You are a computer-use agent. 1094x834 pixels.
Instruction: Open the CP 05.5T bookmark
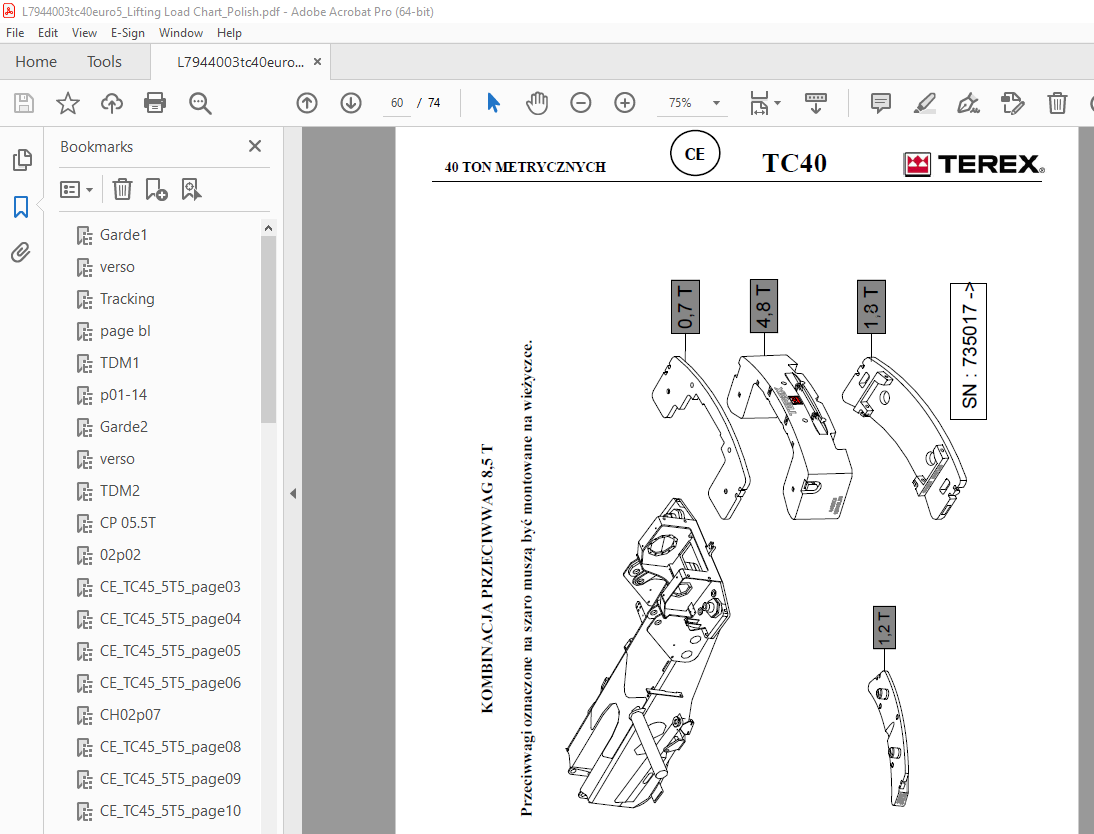128,523
